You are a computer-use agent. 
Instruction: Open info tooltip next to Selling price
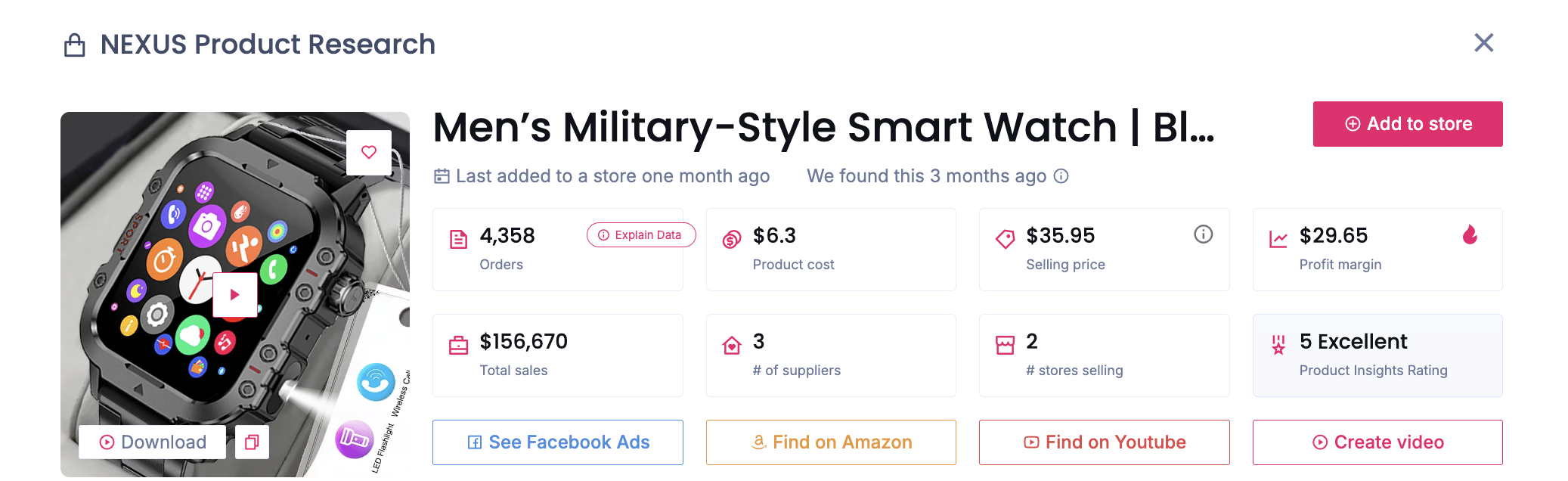tap(1204, 234)
